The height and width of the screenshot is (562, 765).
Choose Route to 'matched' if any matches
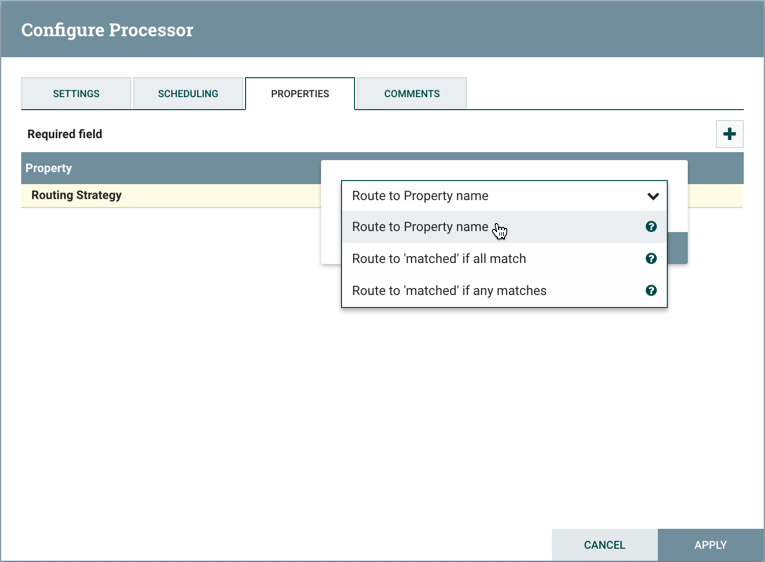(x=449, y=291)
